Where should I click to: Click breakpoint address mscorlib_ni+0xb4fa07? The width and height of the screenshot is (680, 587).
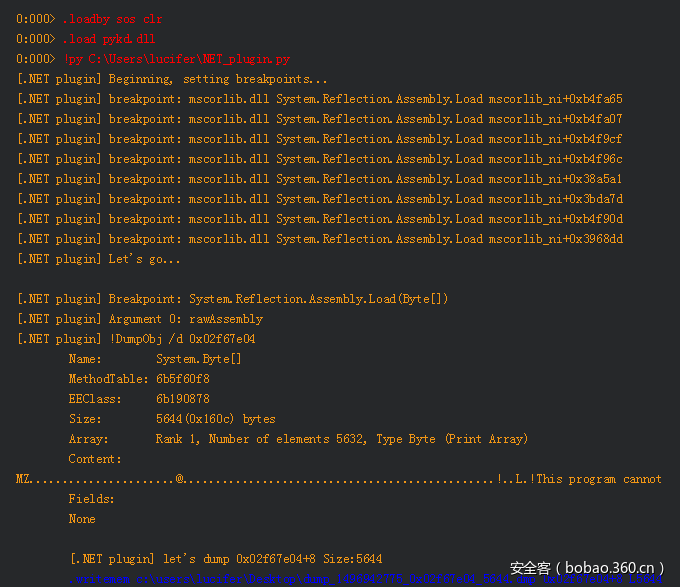click(x=555, y=119)
